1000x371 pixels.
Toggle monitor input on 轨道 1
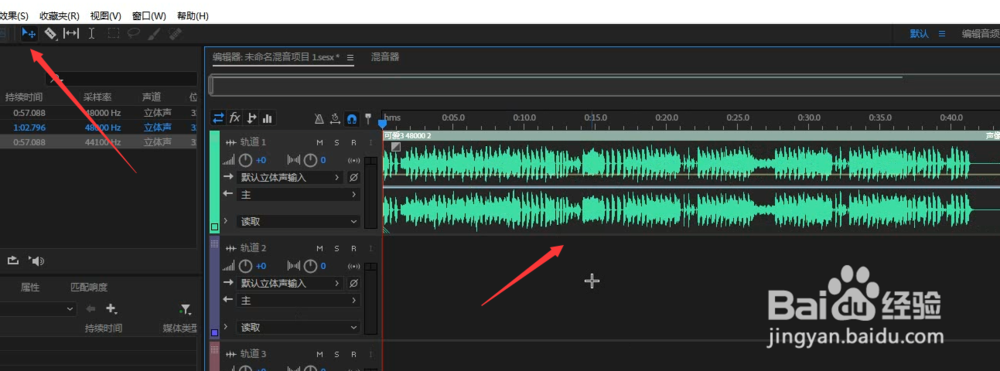pyautogui.click(x=354, y=160)
